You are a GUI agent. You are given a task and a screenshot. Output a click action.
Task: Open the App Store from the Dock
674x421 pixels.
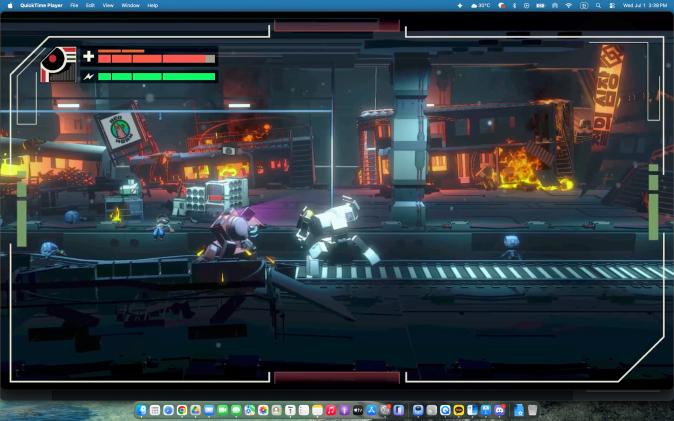tap(371, 410)
